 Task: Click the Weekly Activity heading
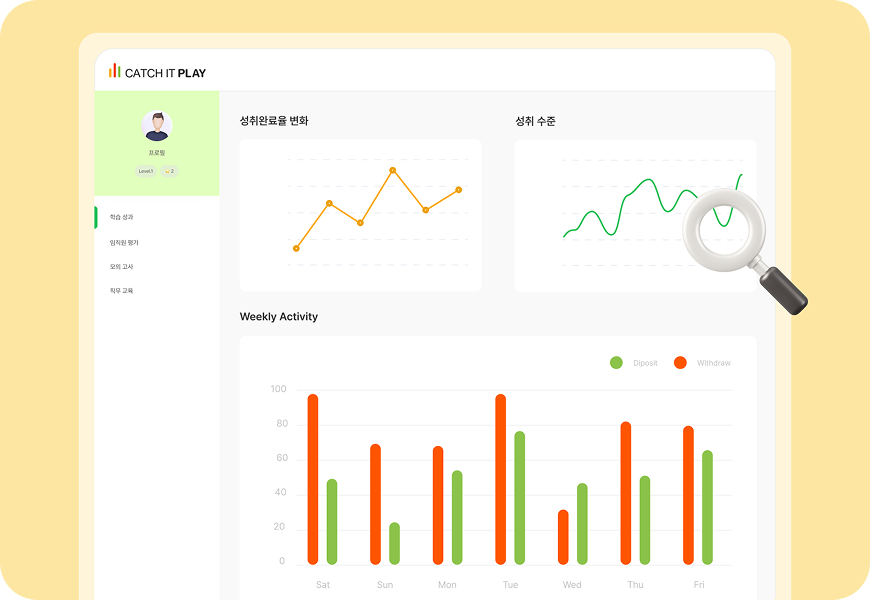point(279,317)
